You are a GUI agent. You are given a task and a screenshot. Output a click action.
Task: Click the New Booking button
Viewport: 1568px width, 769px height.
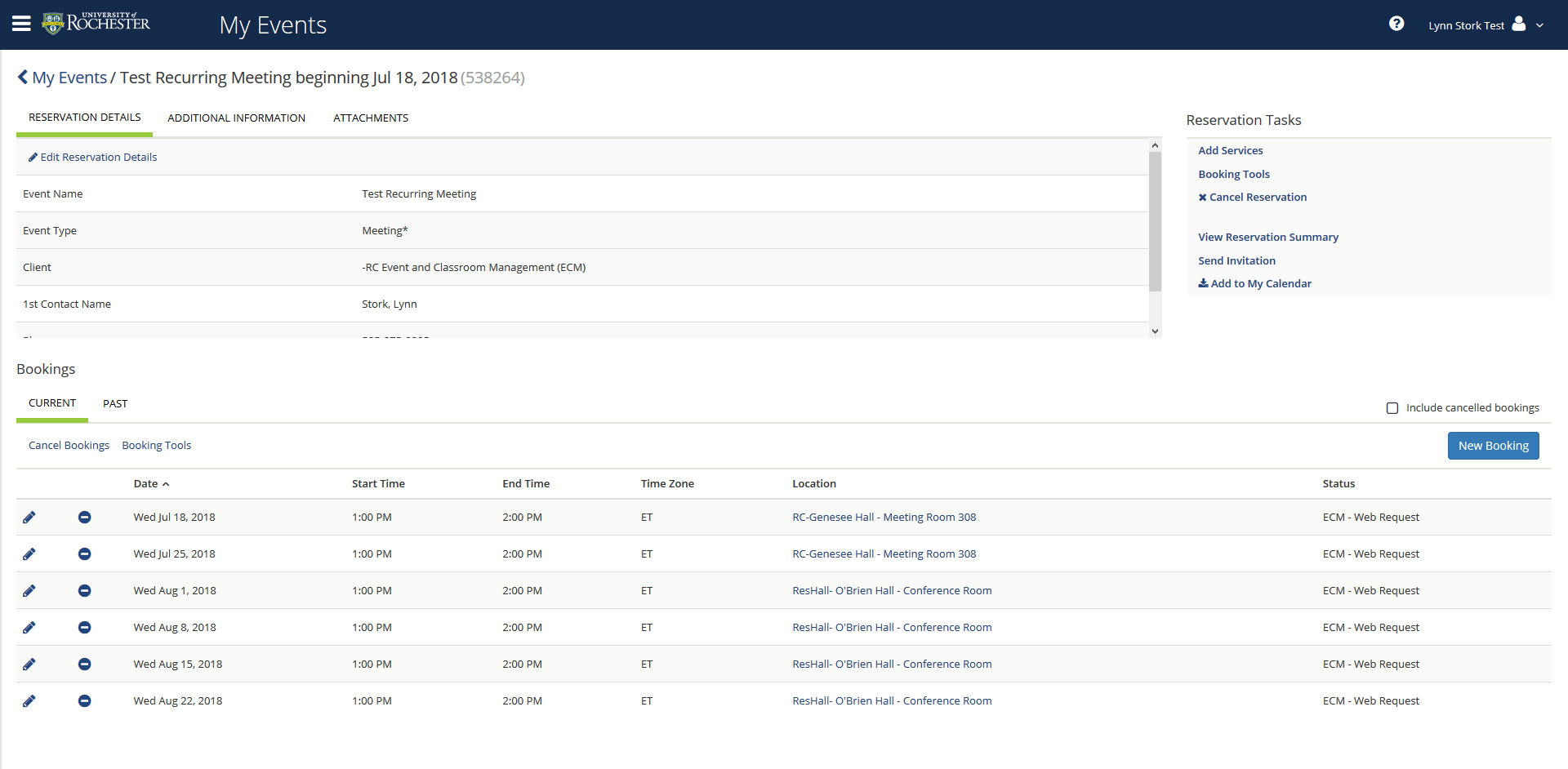click(x=1493, y=446)
